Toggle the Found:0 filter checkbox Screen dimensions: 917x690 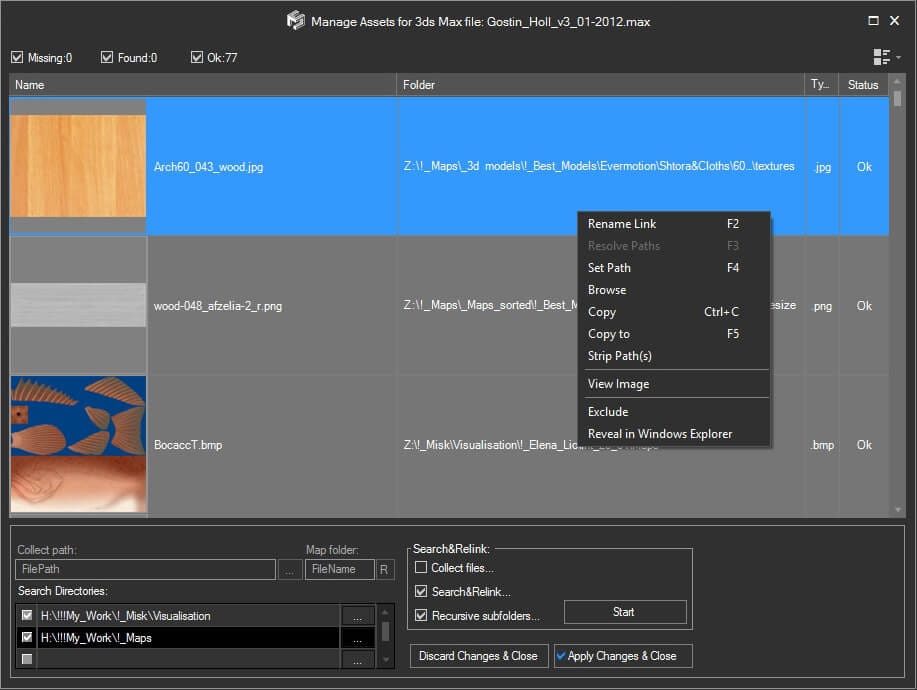[106, 57]
